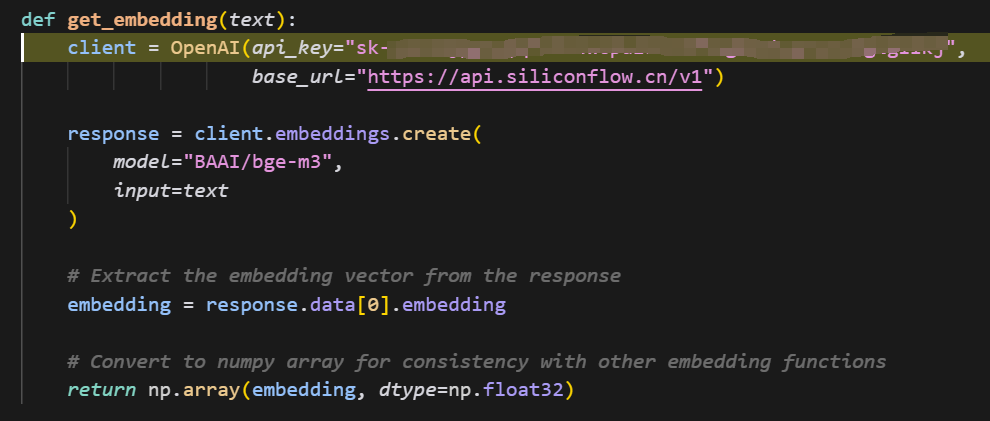Image resolution: width=990 pixels, height=421 pixels.
Task: Click float32 in np.float32
Action: tap(523, 391)
